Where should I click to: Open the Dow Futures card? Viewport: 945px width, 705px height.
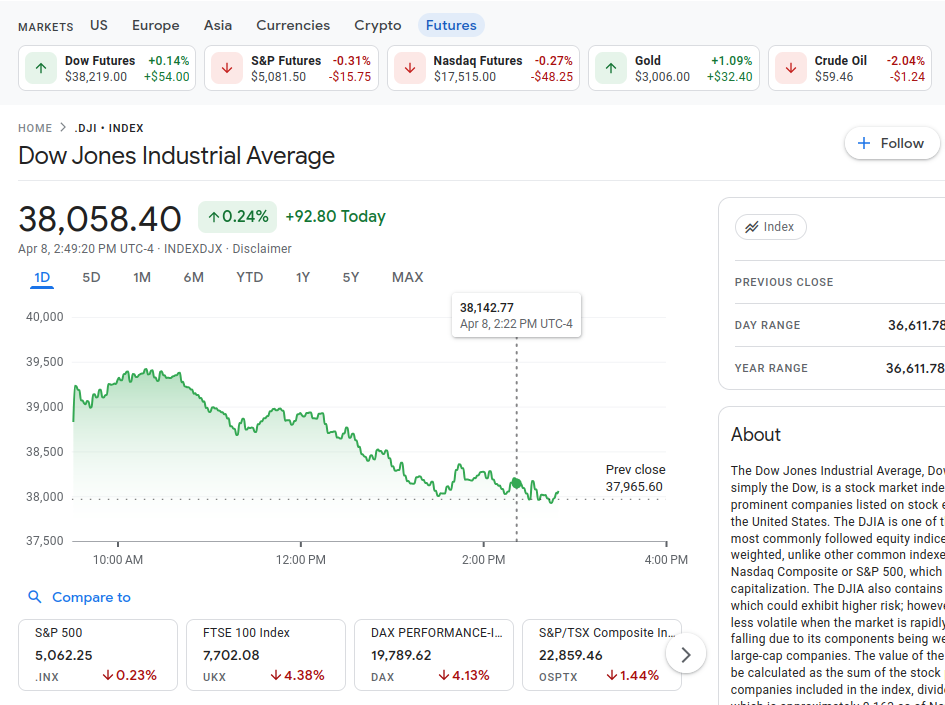point(107,68)
